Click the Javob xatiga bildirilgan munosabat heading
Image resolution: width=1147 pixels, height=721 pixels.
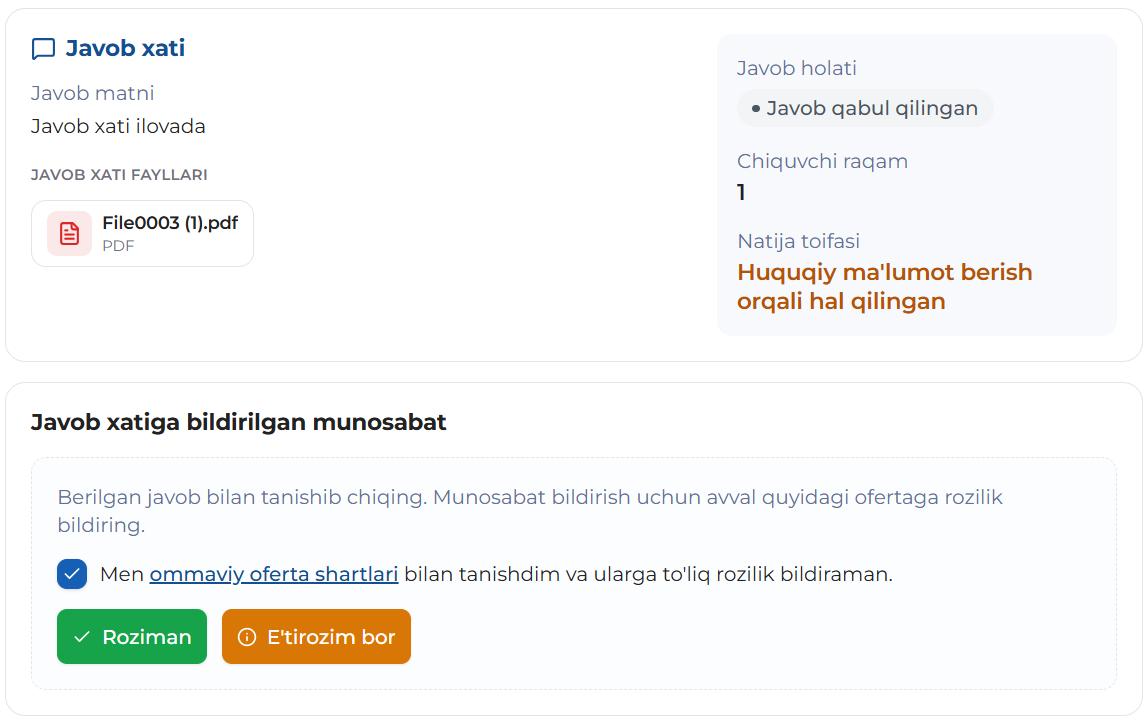[x=238, y=423]
